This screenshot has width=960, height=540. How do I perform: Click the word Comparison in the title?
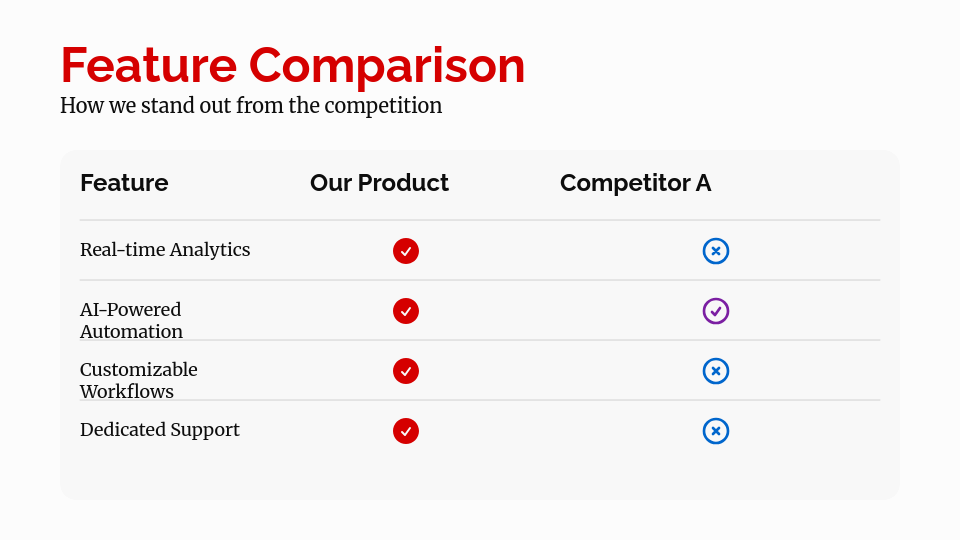tap(387, 66)
